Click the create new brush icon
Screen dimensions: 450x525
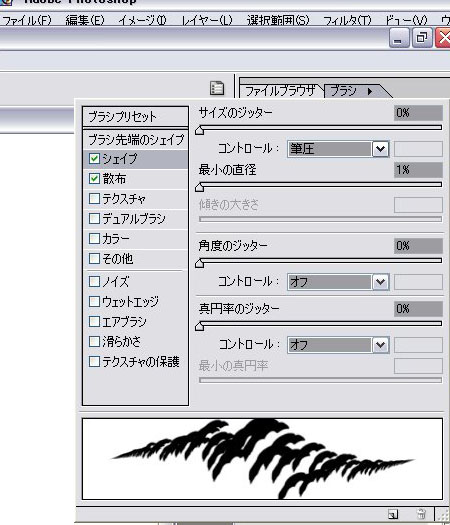(393, 514)
